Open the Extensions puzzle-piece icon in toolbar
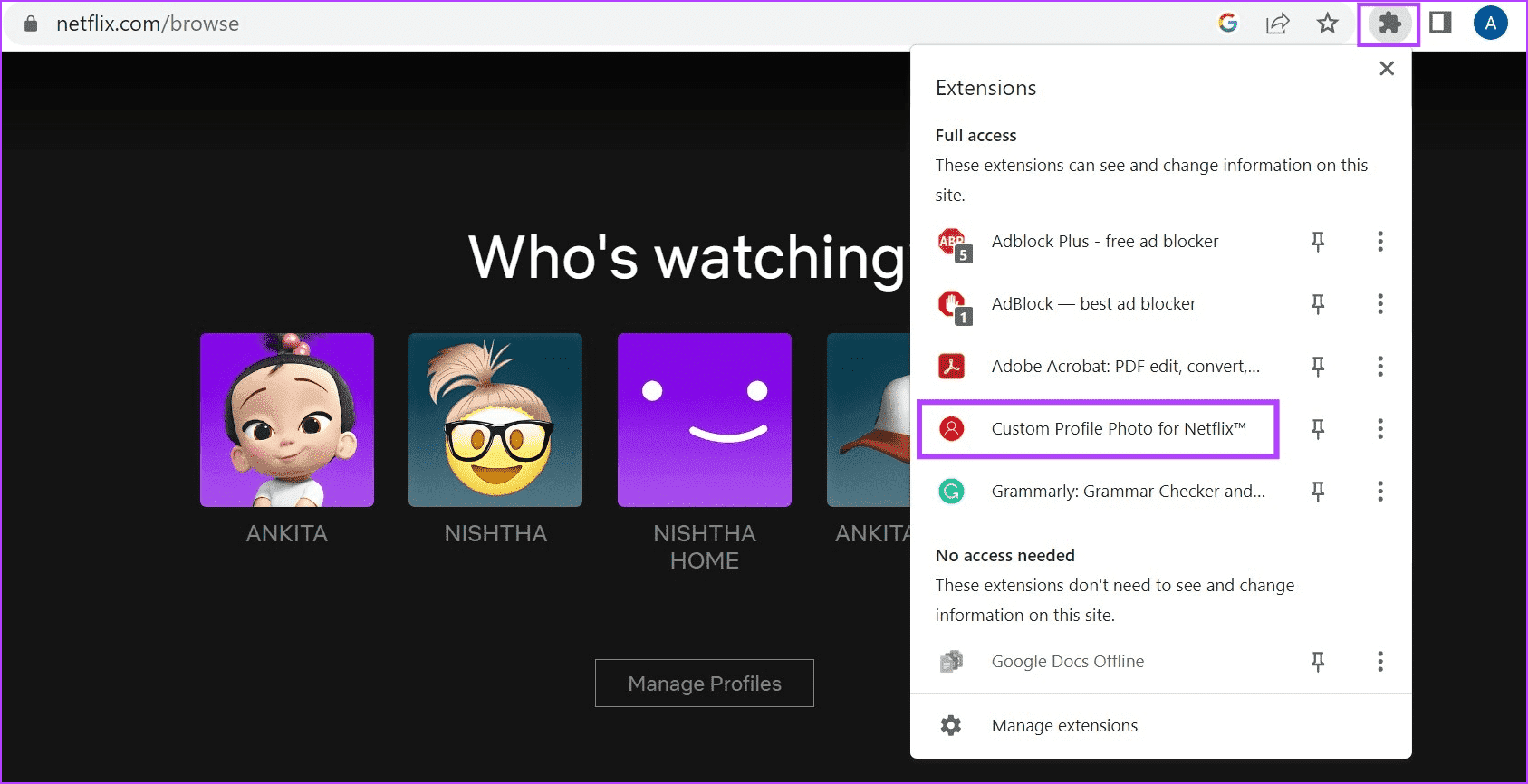The width and height of the screenshot is (1528, 784). [x=1389, y=24]
